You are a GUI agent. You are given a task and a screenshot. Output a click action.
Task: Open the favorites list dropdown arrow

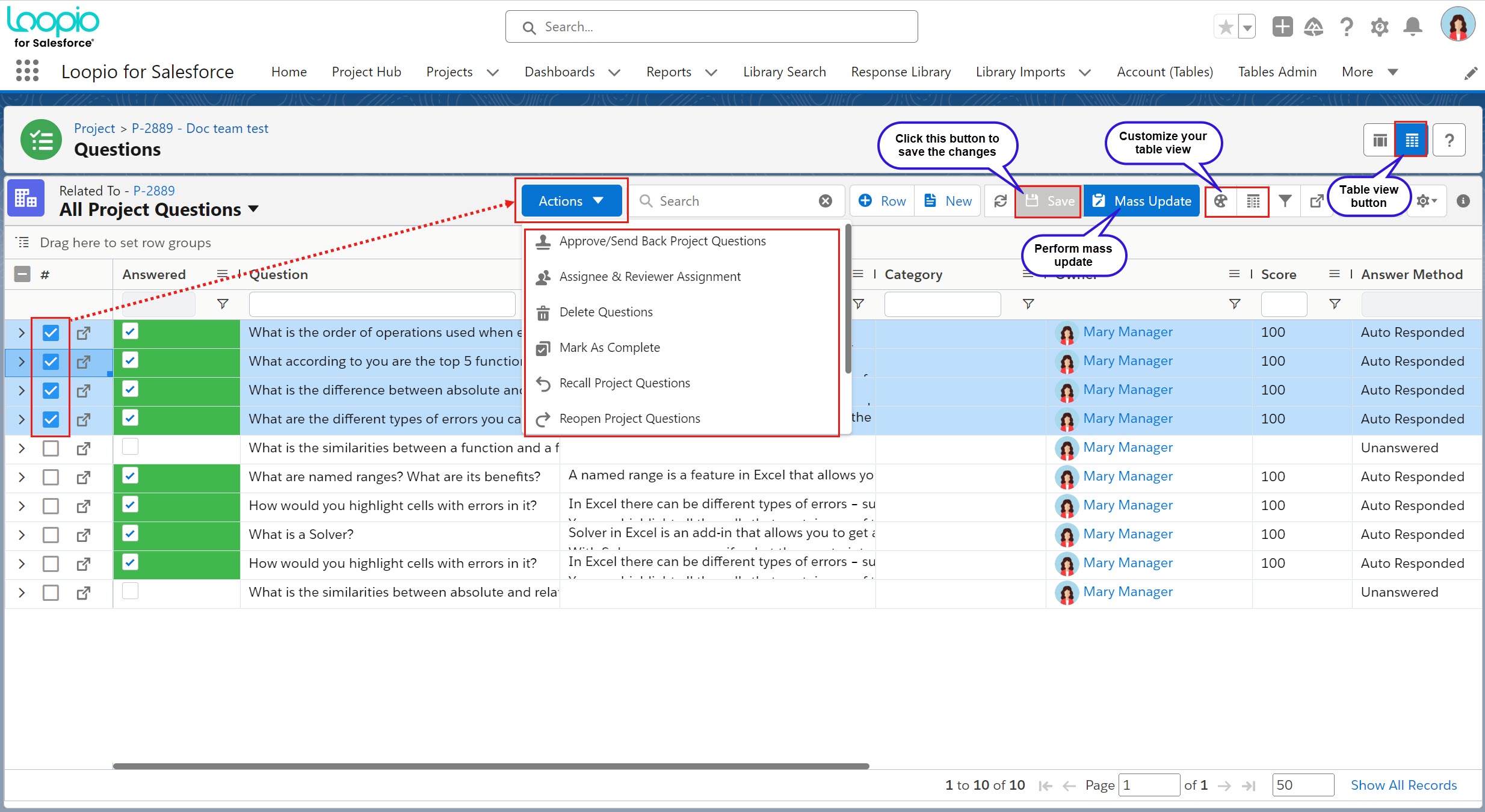point(1247,27)
